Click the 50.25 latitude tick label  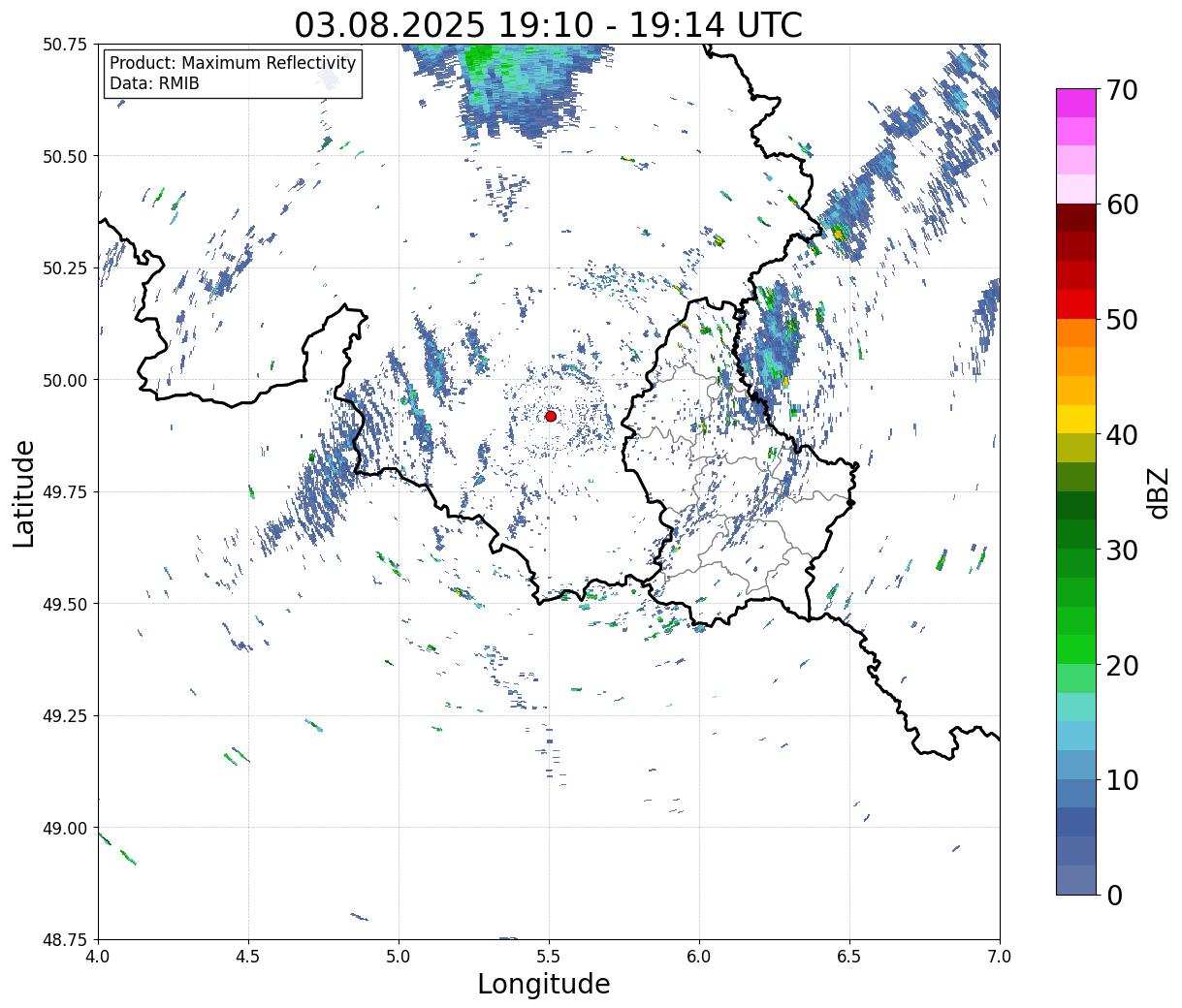64,268
